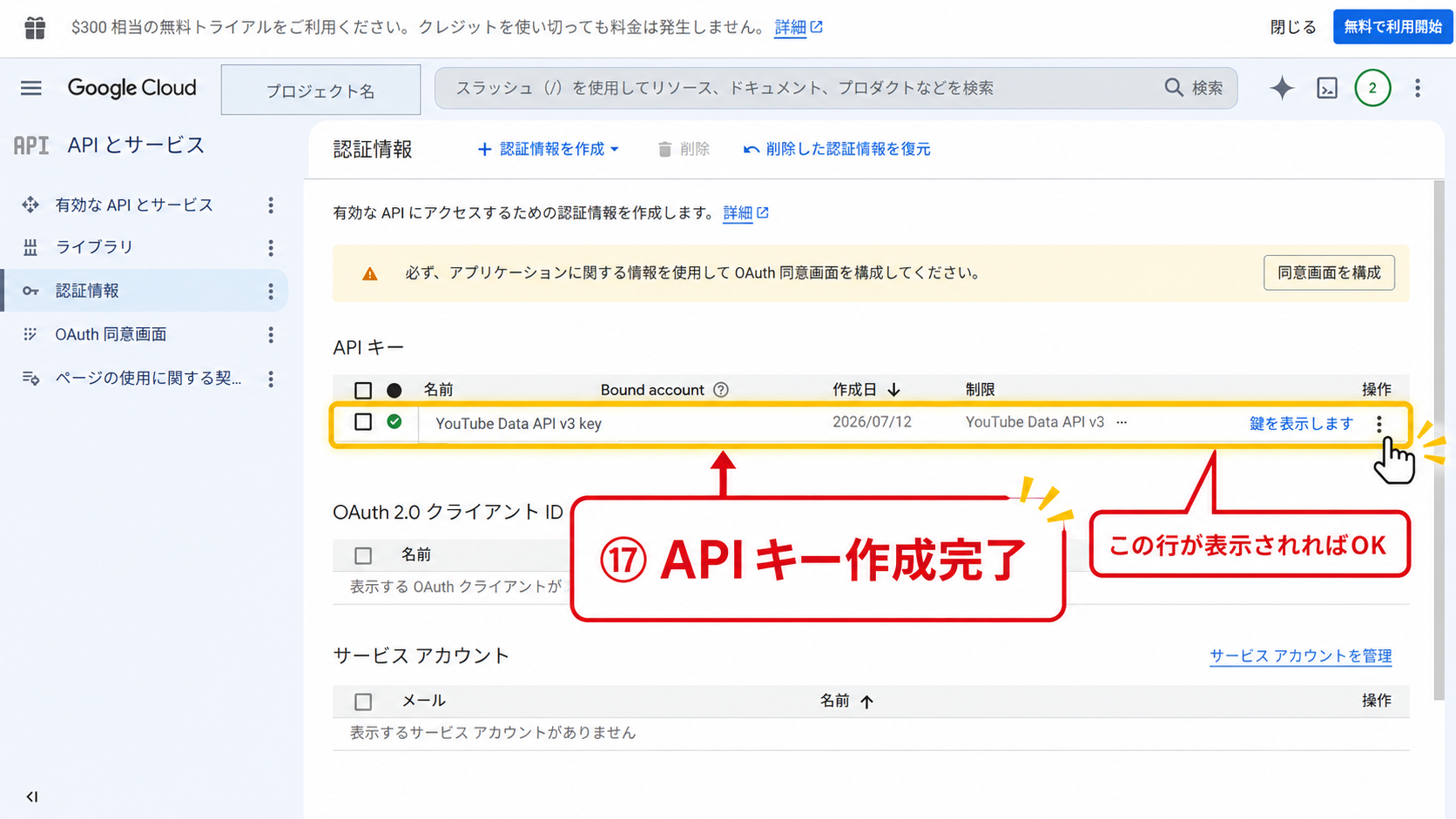Open options for 認証情報 sidebar item
The height and width of the screenshot is (819, 1456).
coord(271,292)
